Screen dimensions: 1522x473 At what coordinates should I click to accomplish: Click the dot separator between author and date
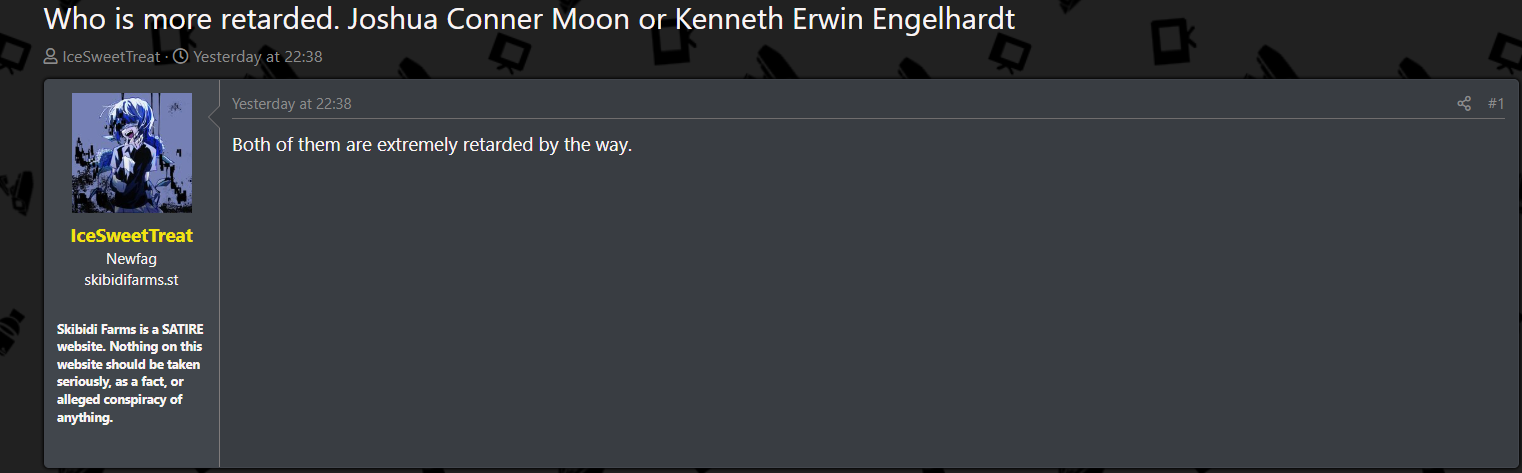(x=166, y=57)
